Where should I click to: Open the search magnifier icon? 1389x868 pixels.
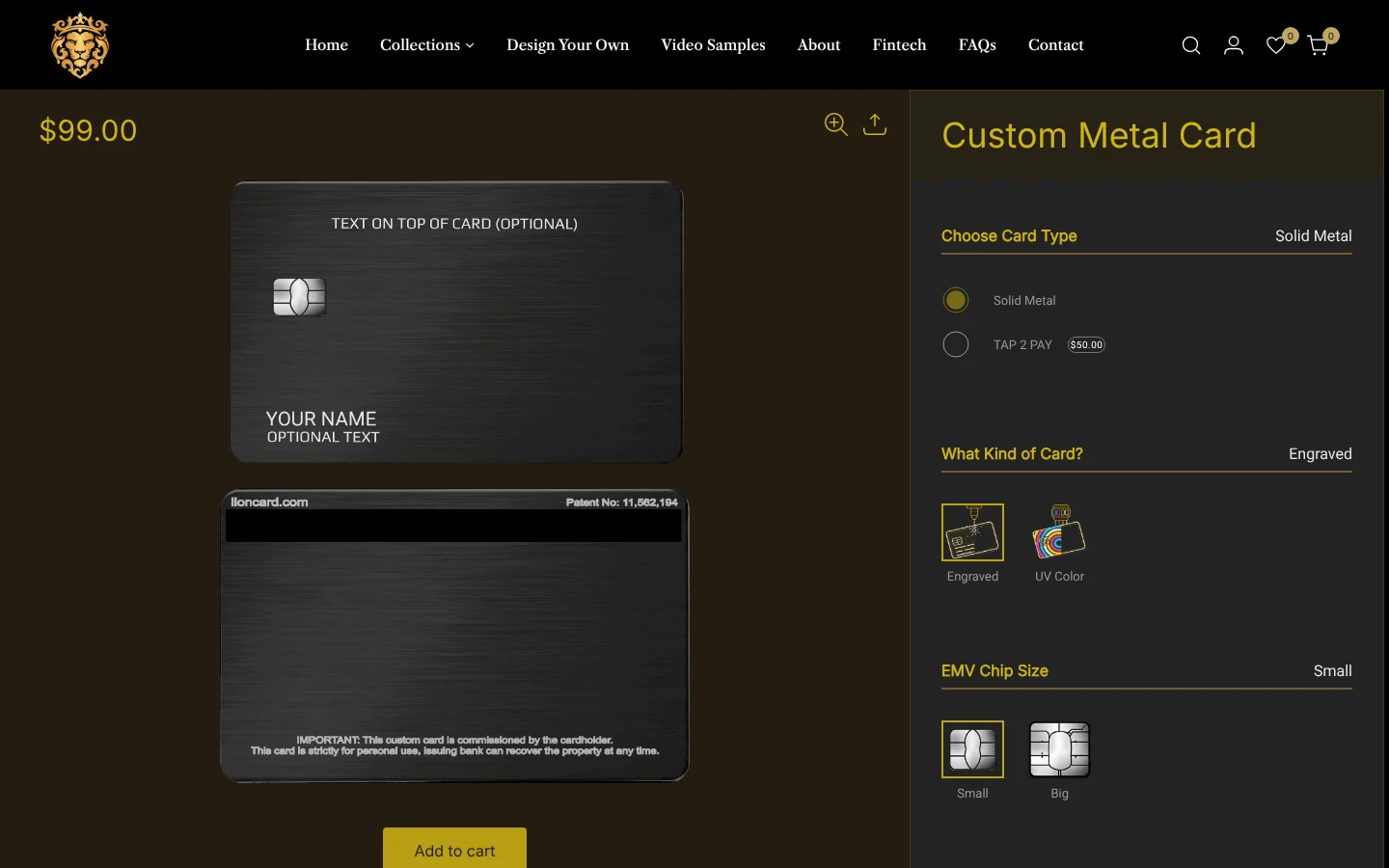tap(1191, 45)
